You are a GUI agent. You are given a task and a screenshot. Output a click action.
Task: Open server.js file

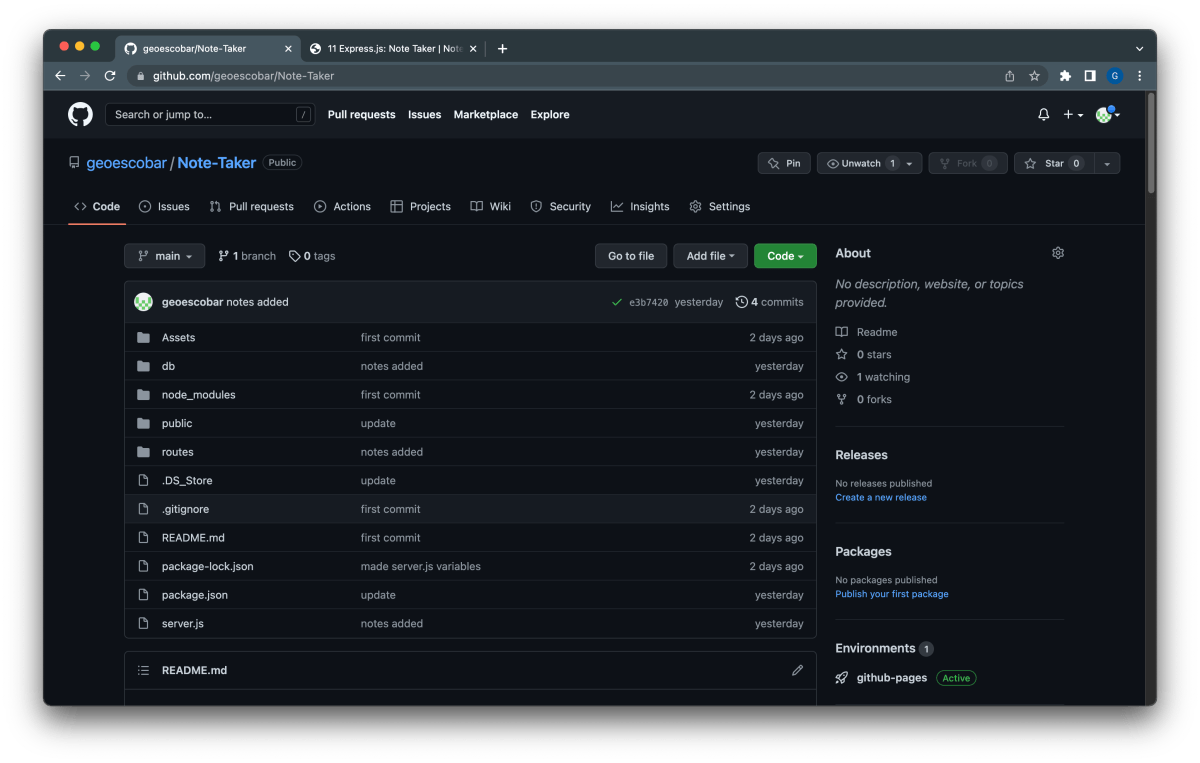(183, 624)
